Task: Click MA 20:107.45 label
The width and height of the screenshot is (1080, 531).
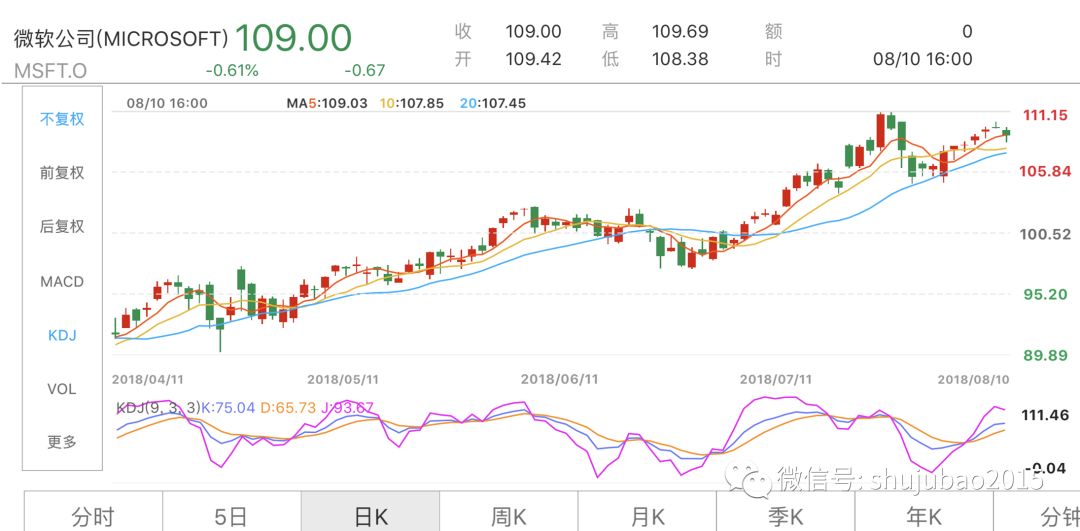Action: pos(492,103)
